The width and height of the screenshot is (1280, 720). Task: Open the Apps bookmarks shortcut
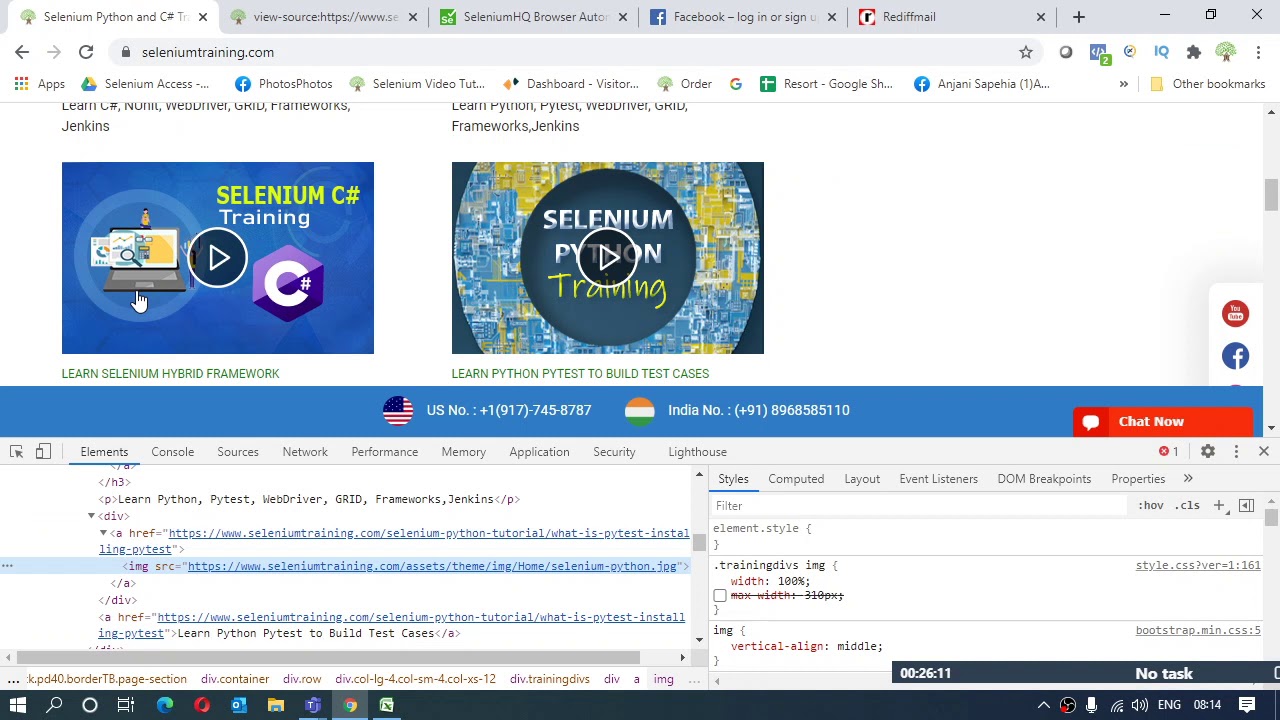[x=40, y=84]
